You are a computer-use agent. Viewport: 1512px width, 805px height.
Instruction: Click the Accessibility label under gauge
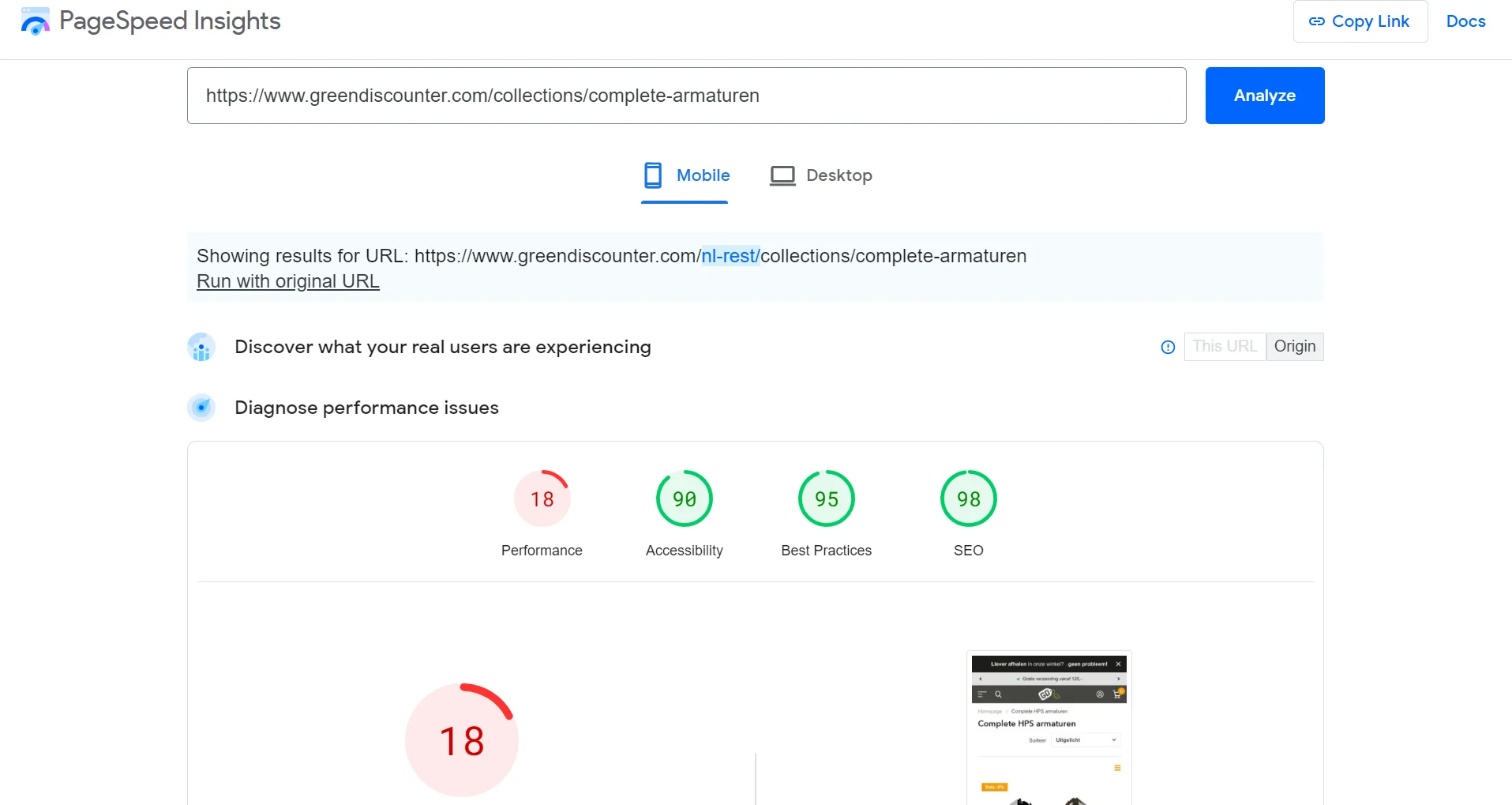pos(685,551)
